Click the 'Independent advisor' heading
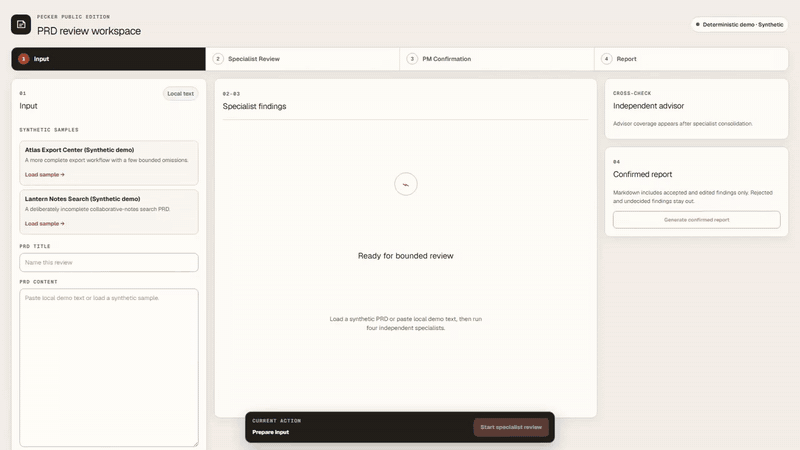Image resolution: width=800 pixels, height=450 pixels. click(x=648, y=106)
